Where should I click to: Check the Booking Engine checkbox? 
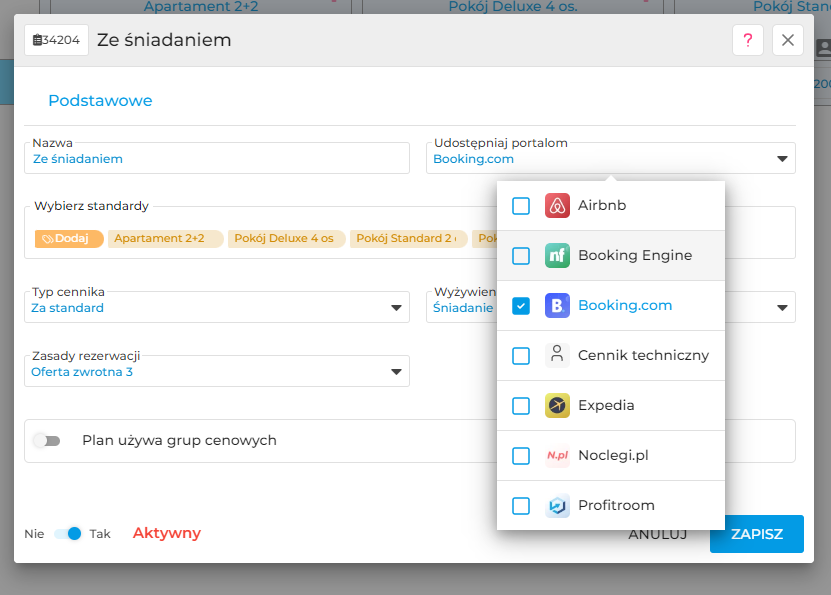[521, 255]
